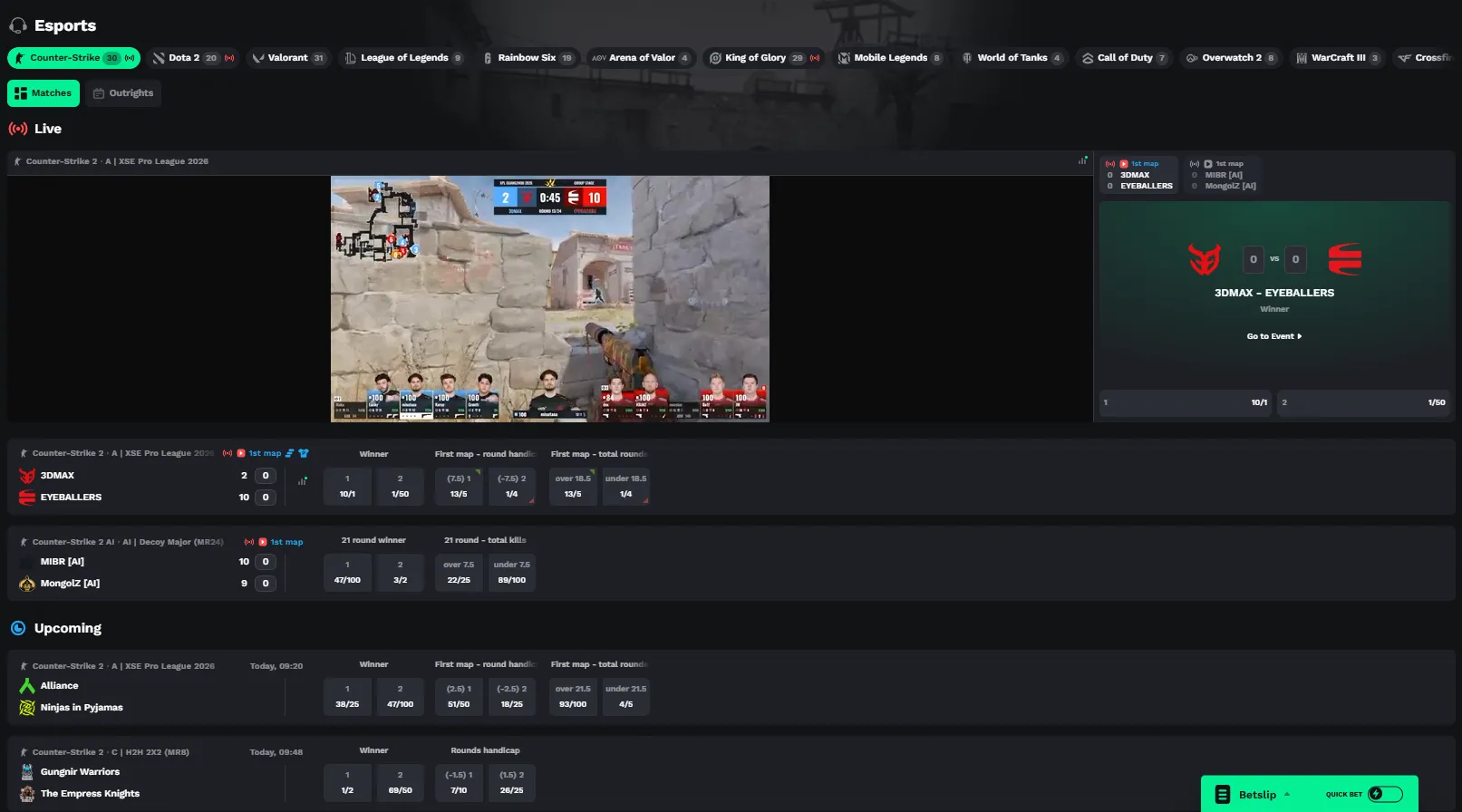Open statistics icon above the live stream
This screenshot has height=812, width=1462.
1082,160
